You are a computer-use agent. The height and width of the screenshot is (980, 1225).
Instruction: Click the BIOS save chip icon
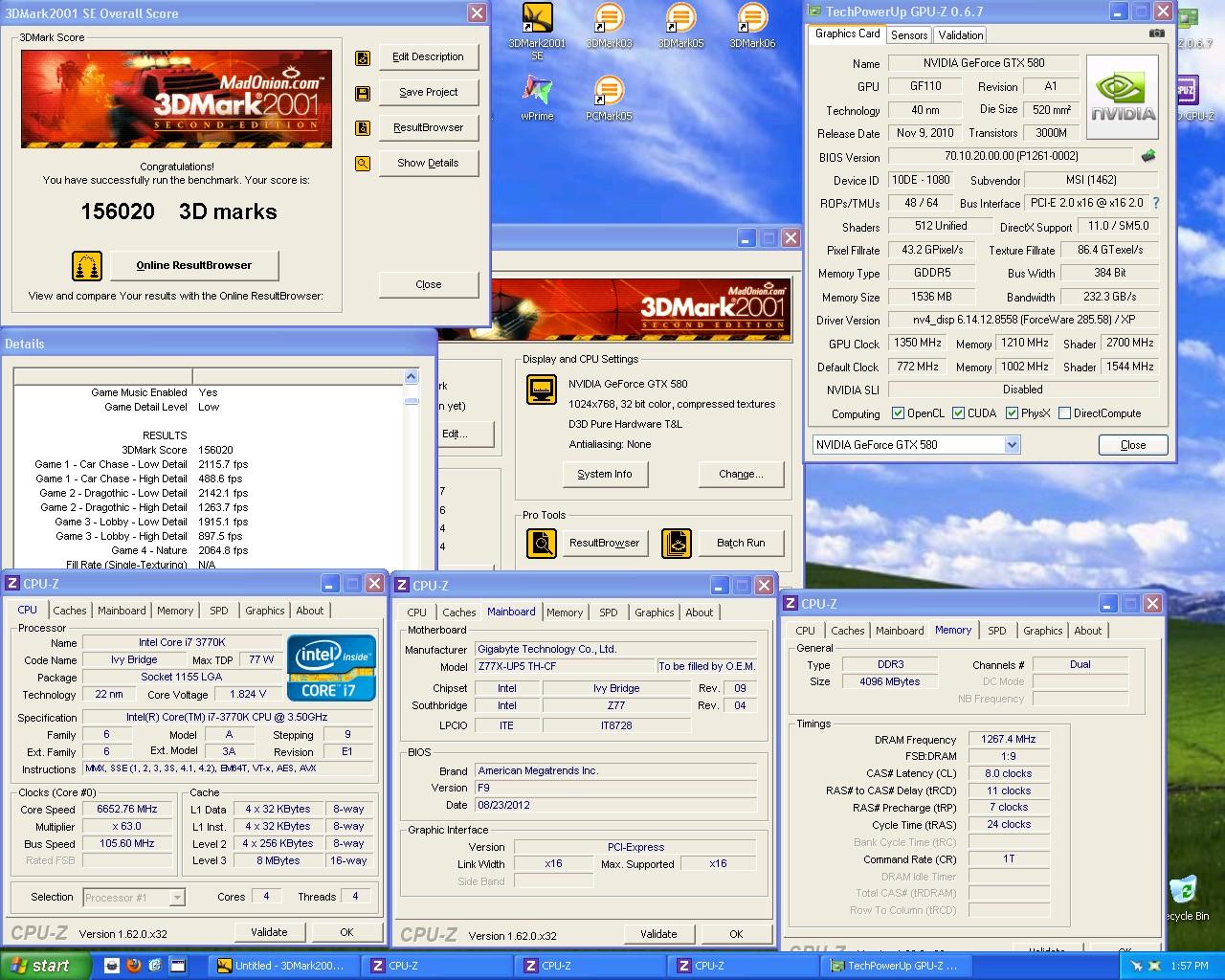(x=1148, y=156)
